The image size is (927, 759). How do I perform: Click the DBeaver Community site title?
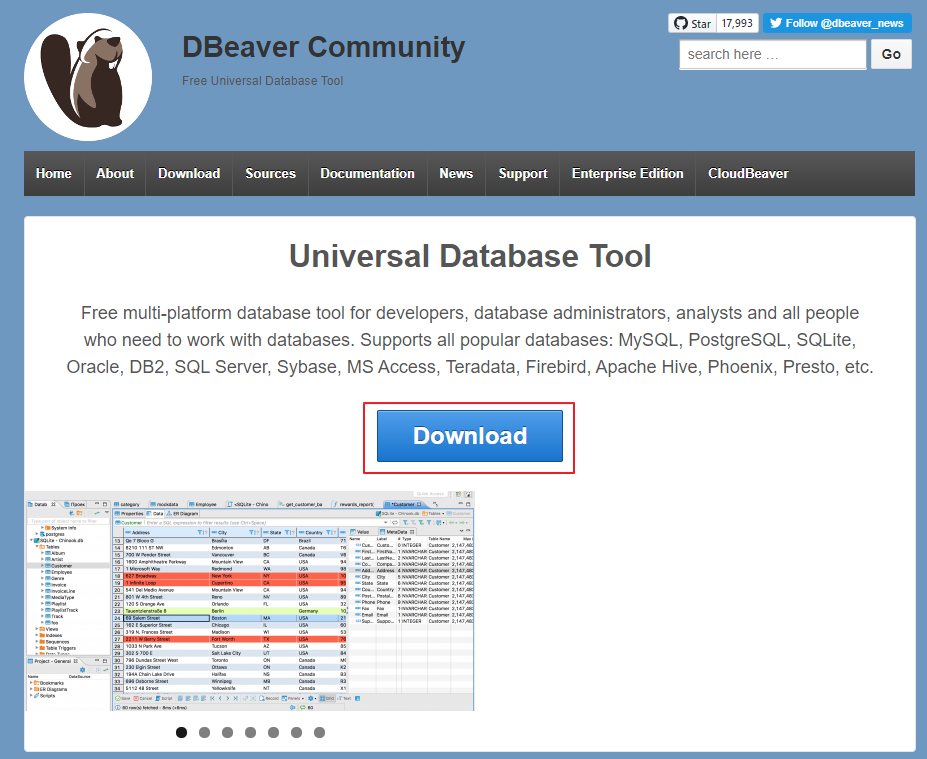pos(323,47)
